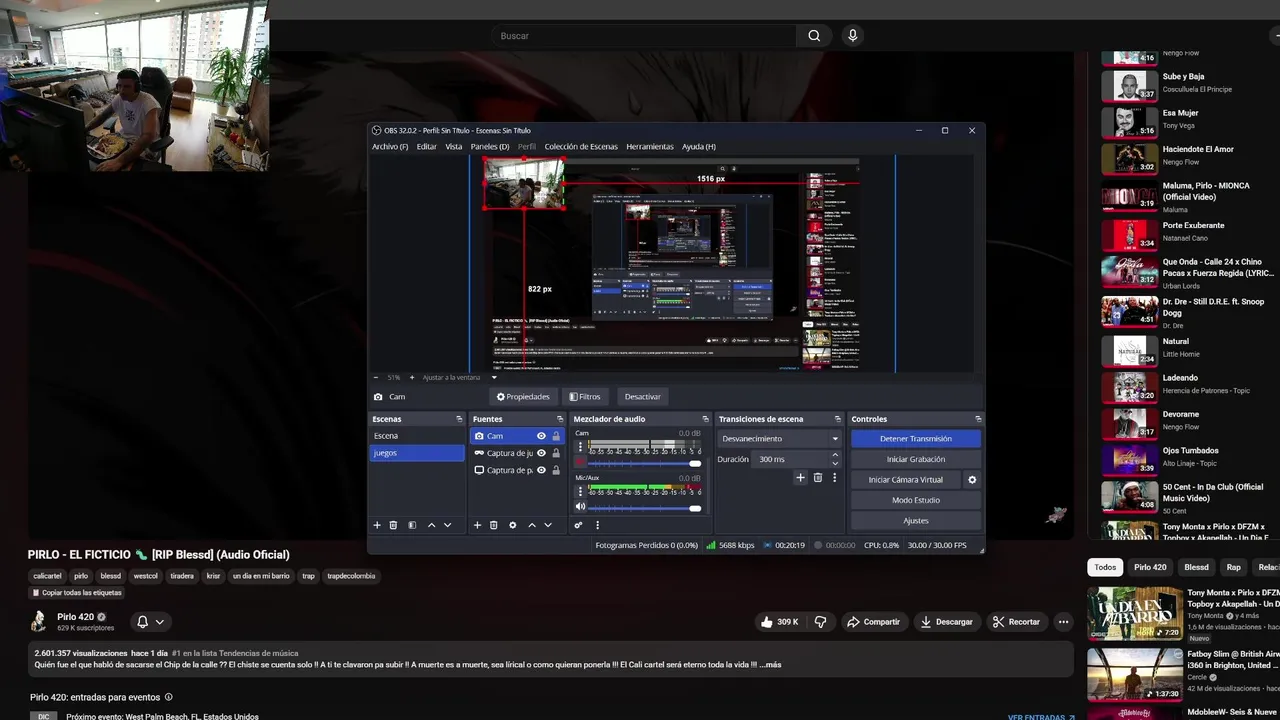Delete selected source in Fuentes toolbar
This screenshot has height=720, width=1280.
pyautogui.click(x=494, y=525)
